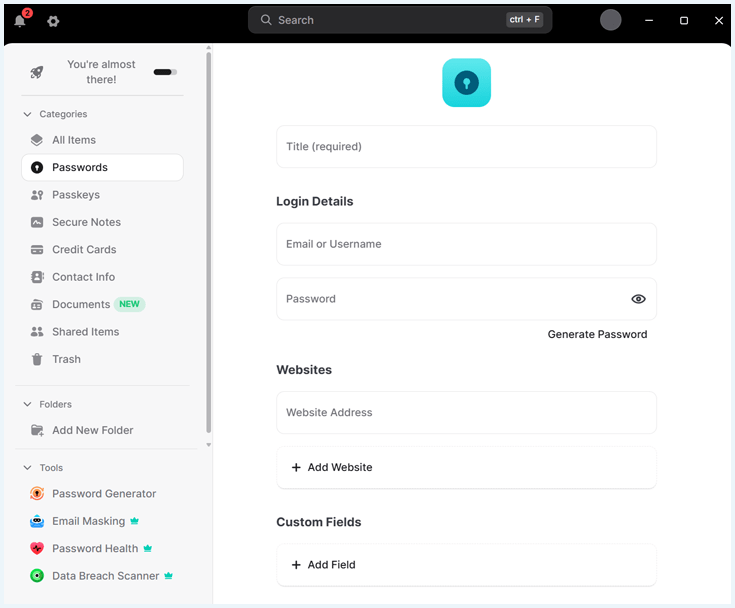Viewport: 735px width, 608px height.
Task: Click premium crown next to Data Breach Scanner
Action: point(168,576)
